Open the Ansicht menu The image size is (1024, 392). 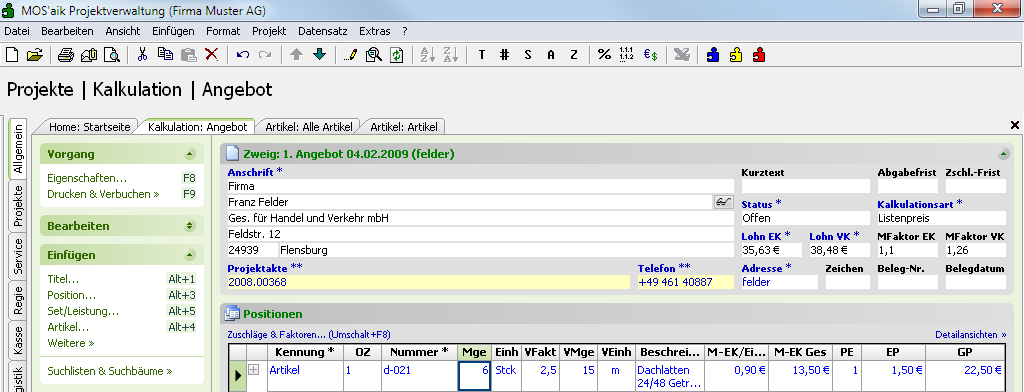(x=122, y=31)
